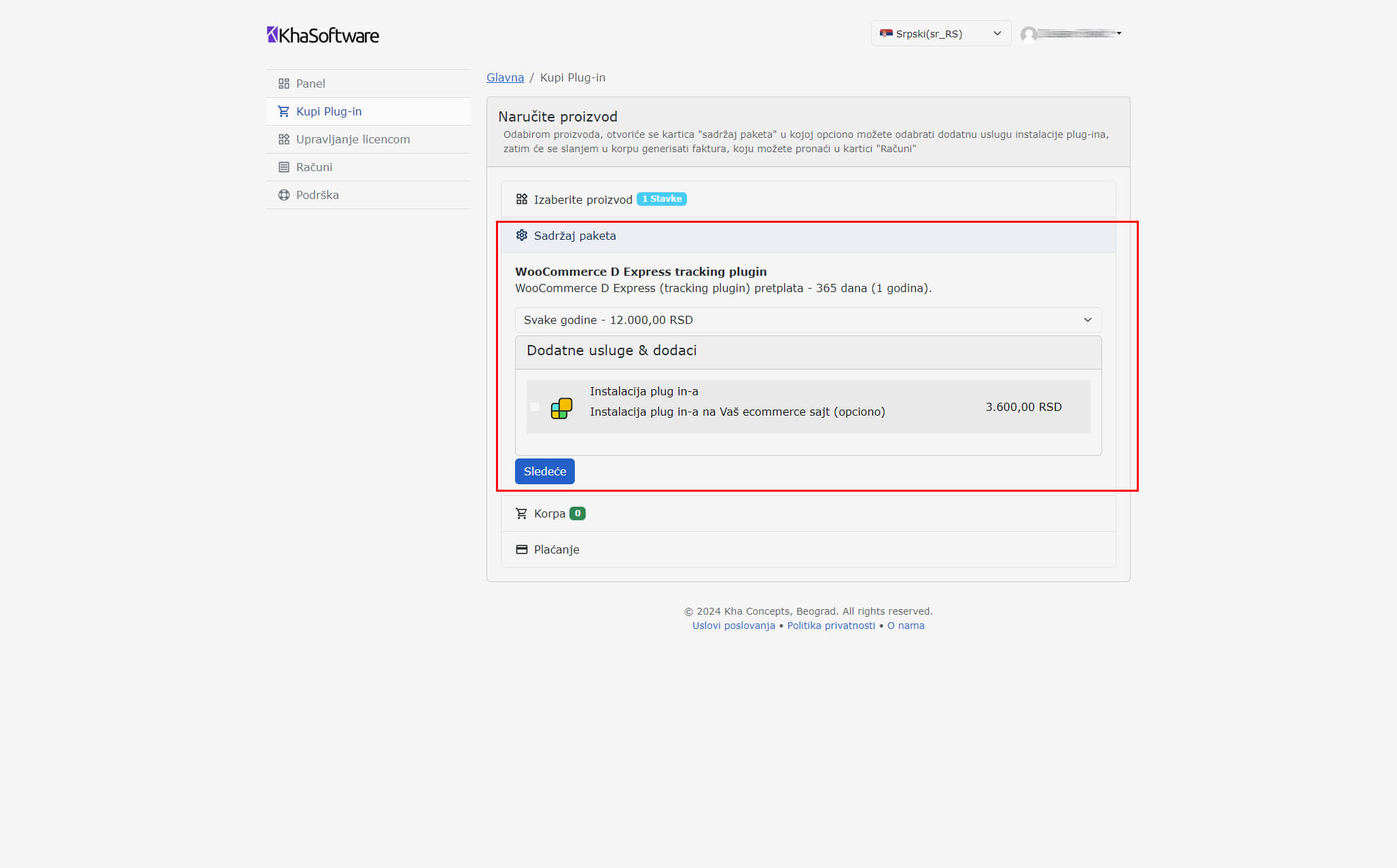The width and height of the screenshot is (1397, 868).
Task: Click the pretplata 365 dana description text
Action: point(723,288)
